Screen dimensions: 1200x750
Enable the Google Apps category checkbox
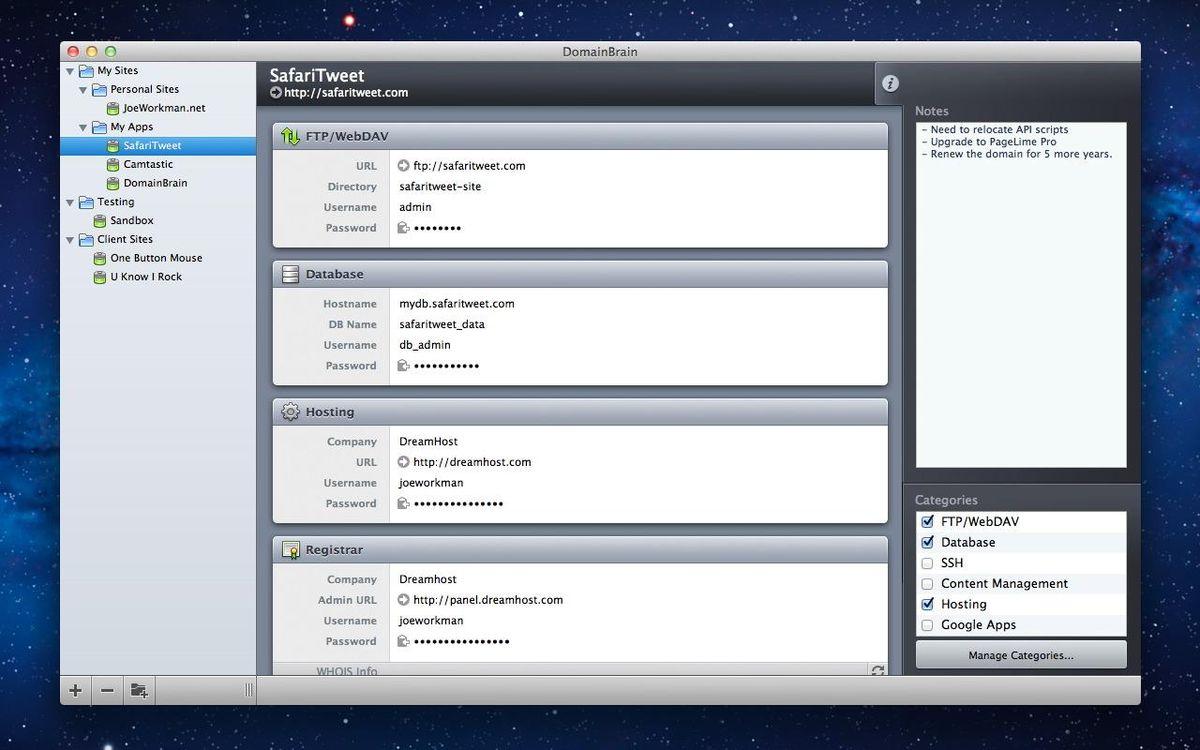click(x=927, y=625)
